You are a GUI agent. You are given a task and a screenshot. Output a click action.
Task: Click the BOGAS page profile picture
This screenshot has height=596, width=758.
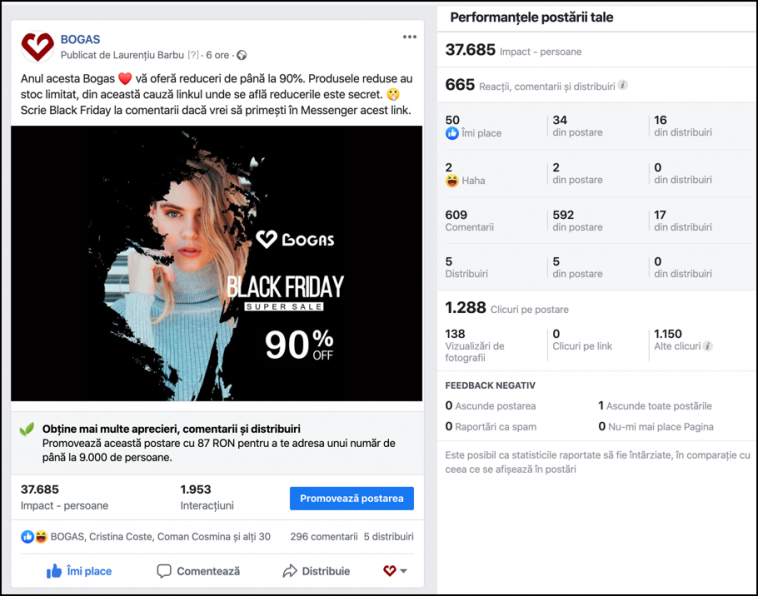(37, 47)
